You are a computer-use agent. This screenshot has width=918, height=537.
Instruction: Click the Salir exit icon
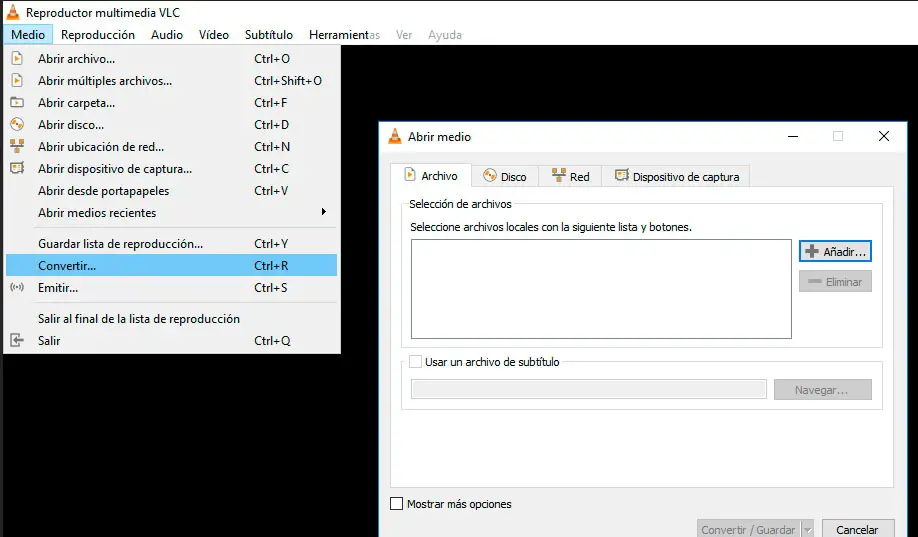coord(17,340)
